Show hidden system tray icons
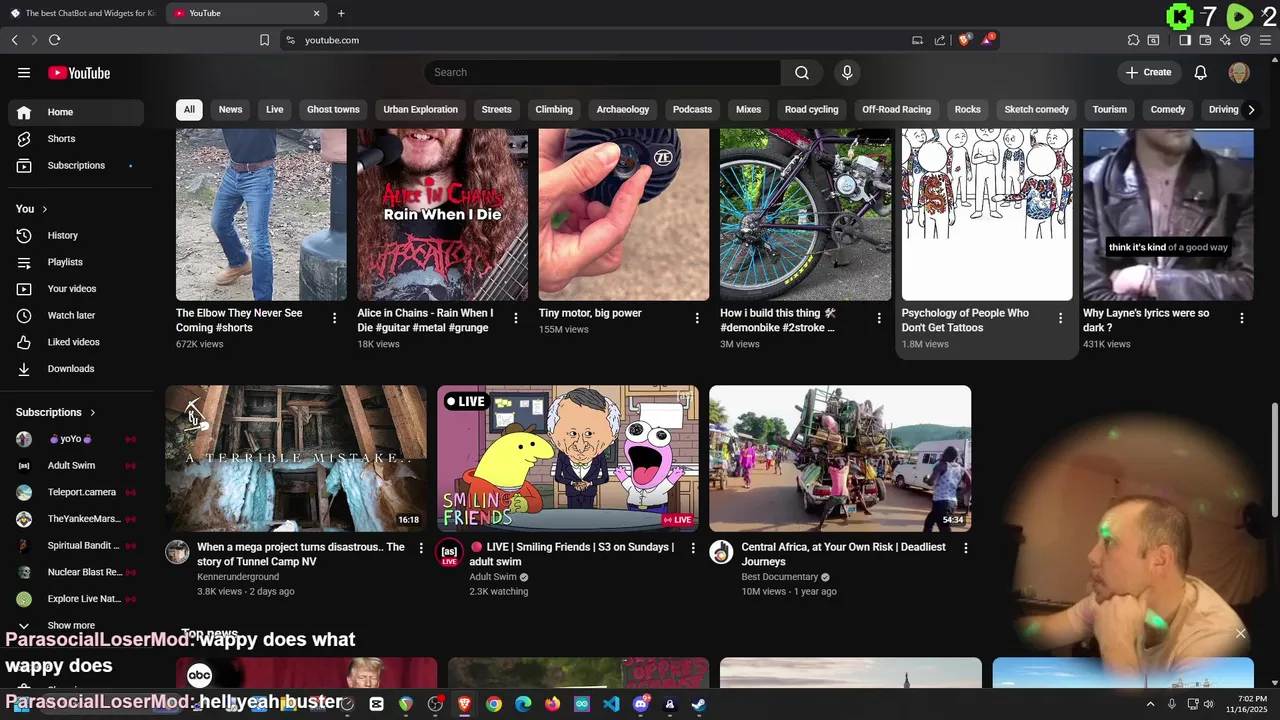The height and width of the screenshot is (720, 1280). tap(1150, 704)
